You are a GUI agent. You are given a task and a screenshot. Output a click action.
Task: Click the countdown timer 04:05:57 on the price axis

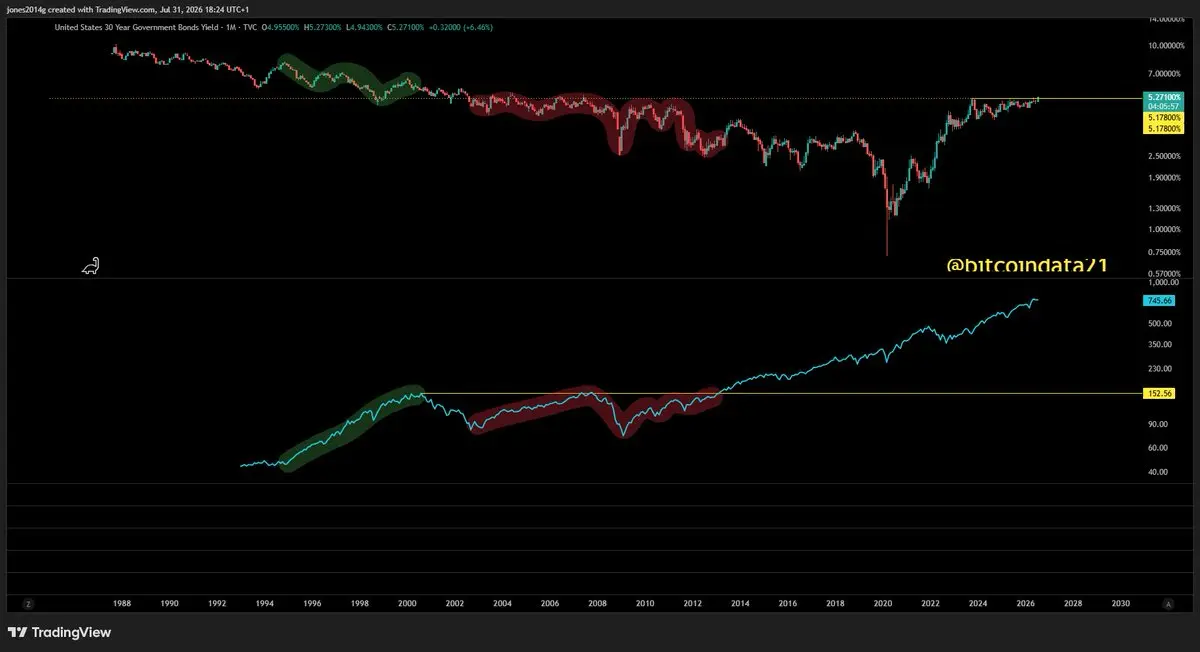pyautogui.click(x=1165, y=106)
